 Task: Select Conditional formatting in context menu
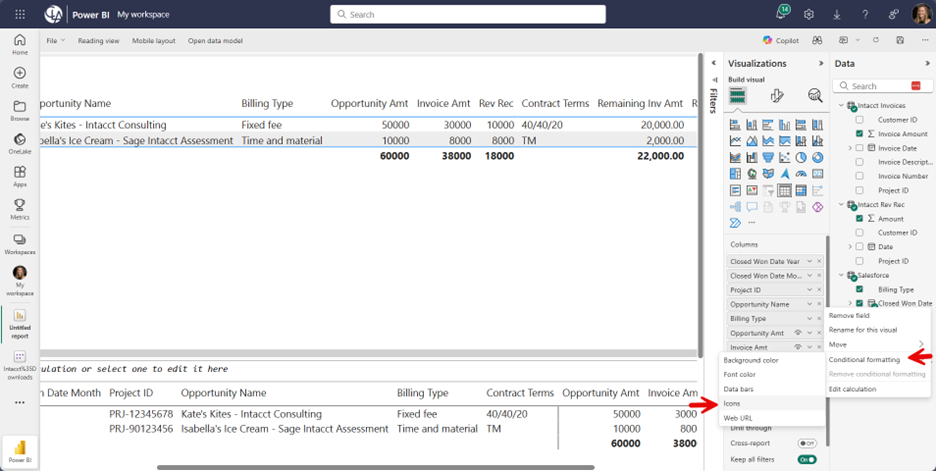tap(864, 359)
